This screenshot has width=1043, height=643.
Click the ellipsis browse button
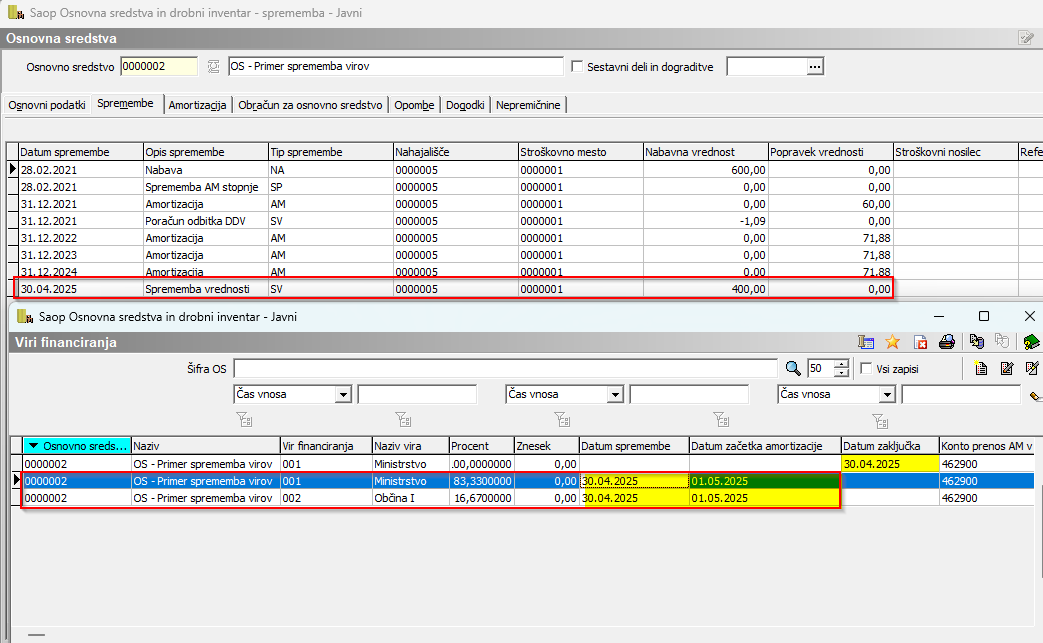(815, 66)
